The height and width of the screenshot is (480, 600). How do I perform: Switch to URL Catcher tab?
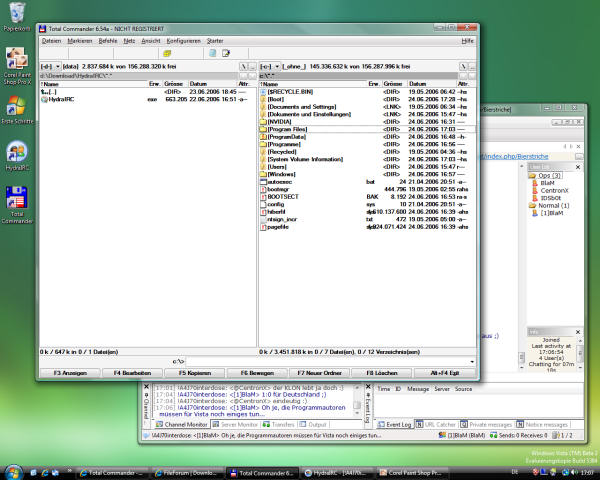(436, 424)
